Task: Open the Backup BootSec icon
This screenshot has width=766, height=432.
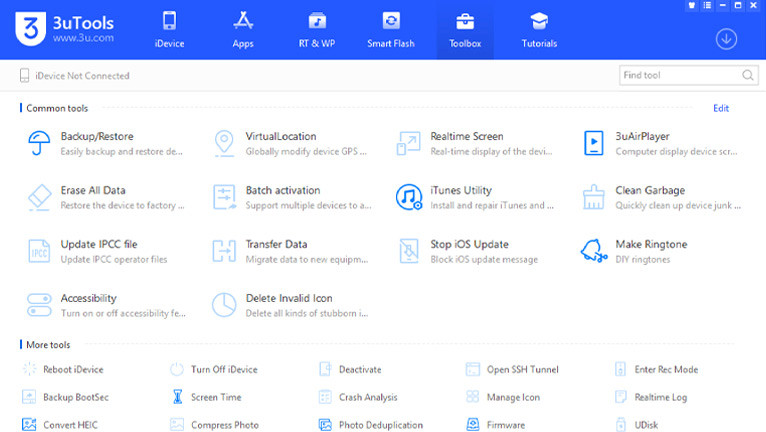Action: [x=29, y=397]
